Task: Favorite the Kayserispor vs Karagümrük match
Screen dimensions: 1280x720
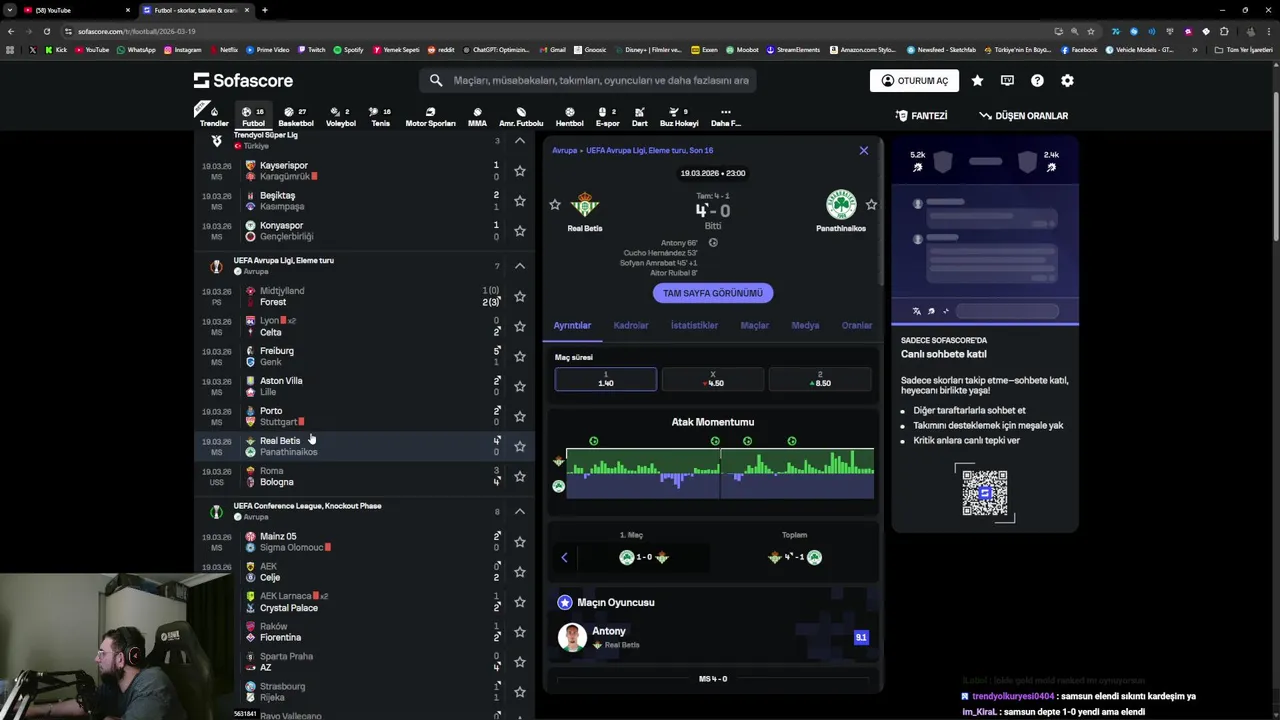Action: tap(520, 171)
